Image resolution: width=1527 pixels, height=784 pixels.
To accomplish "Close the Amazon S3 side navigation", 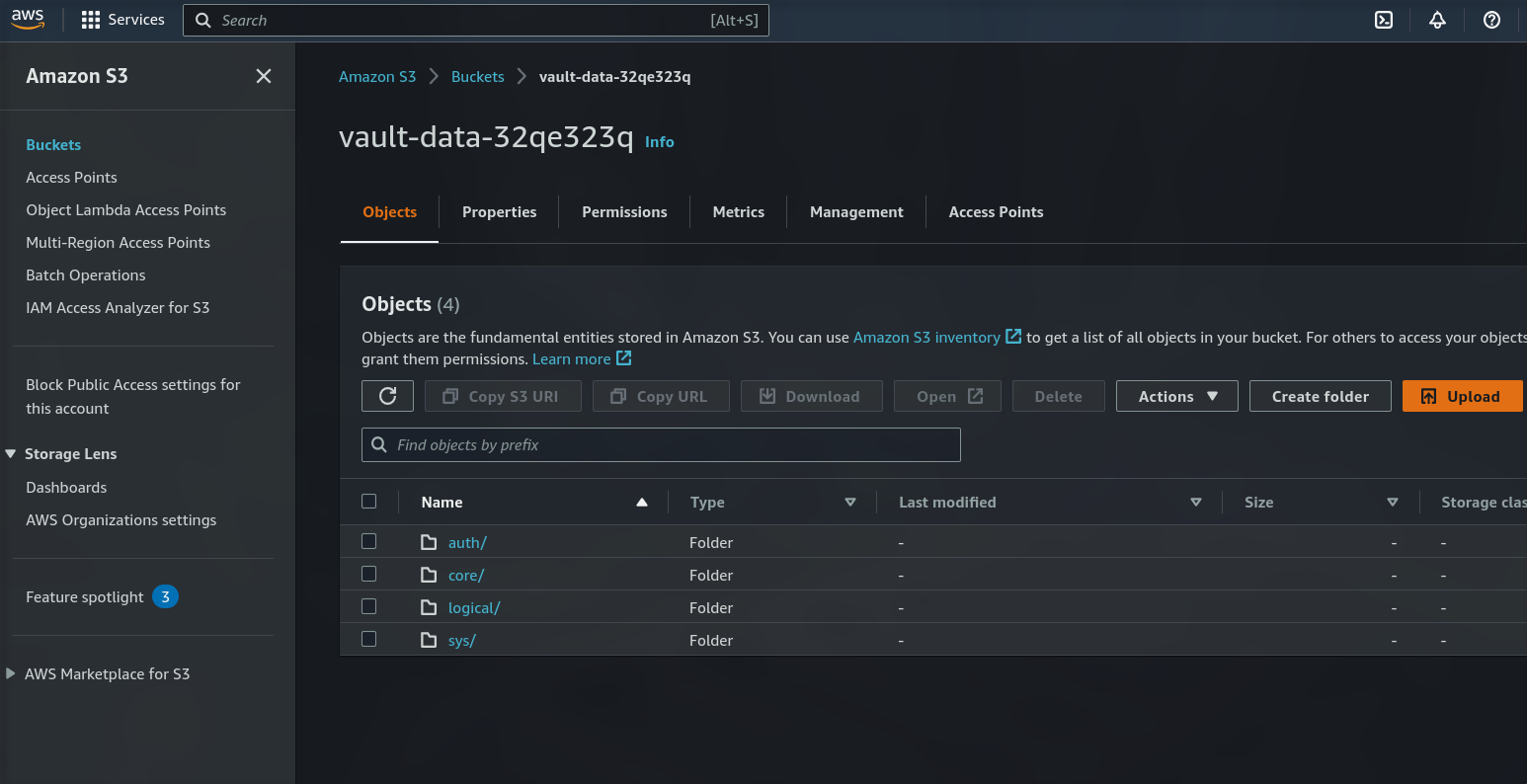I will 264,76.
